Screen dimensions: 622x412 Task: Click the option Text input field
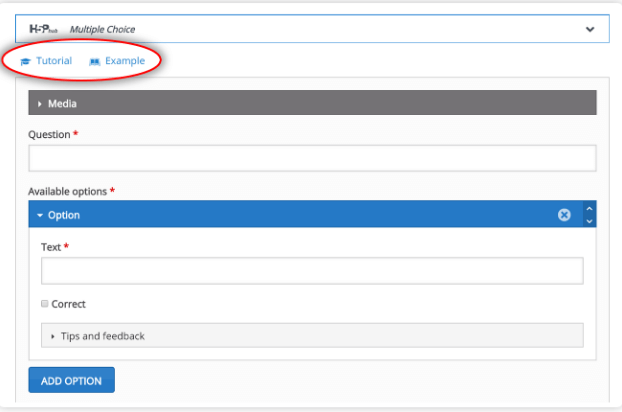[x=312, y=271]
